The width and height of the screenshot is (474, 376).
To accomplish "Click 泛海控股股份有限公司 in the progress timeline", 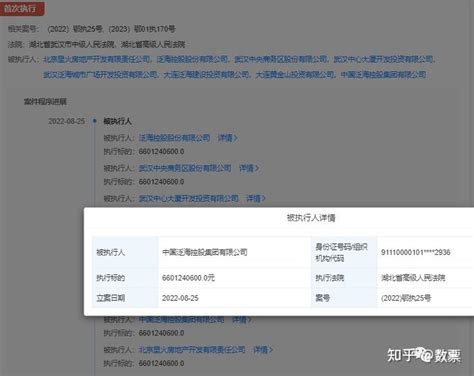I will tap(174, 138).
